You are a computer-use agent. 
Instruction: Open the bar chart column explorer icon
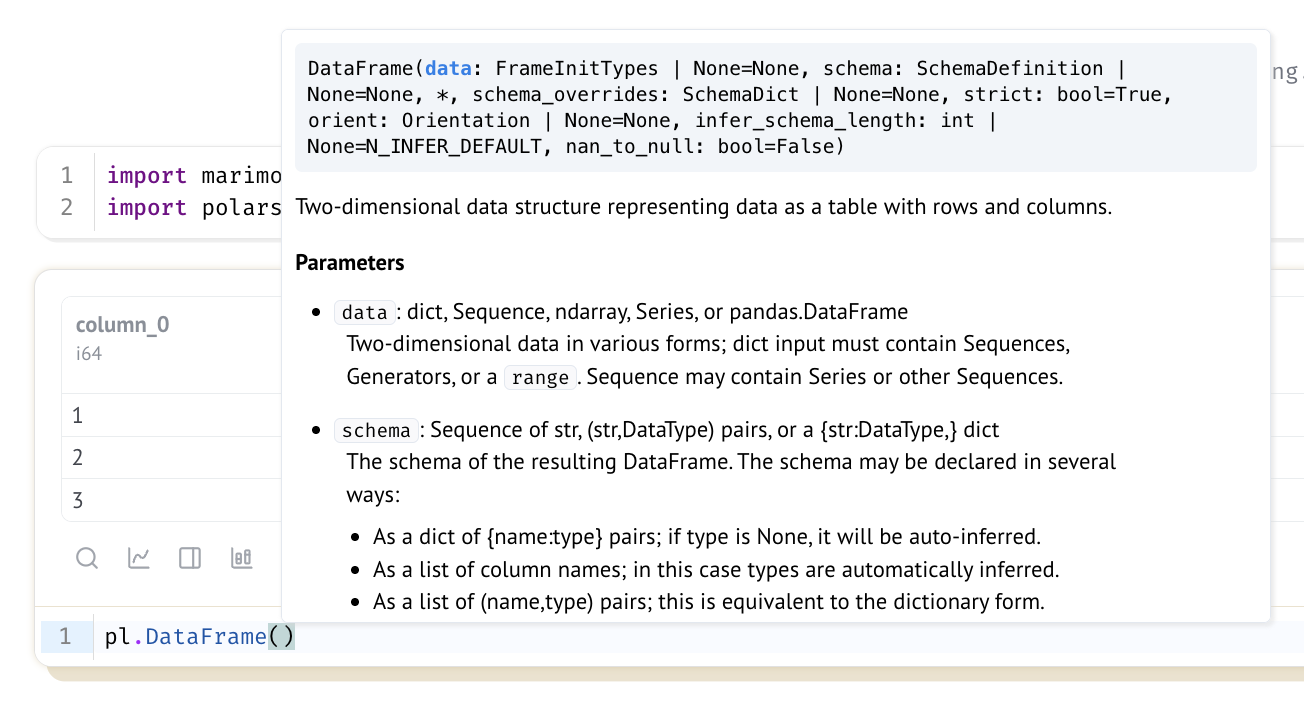click(241, 558)
